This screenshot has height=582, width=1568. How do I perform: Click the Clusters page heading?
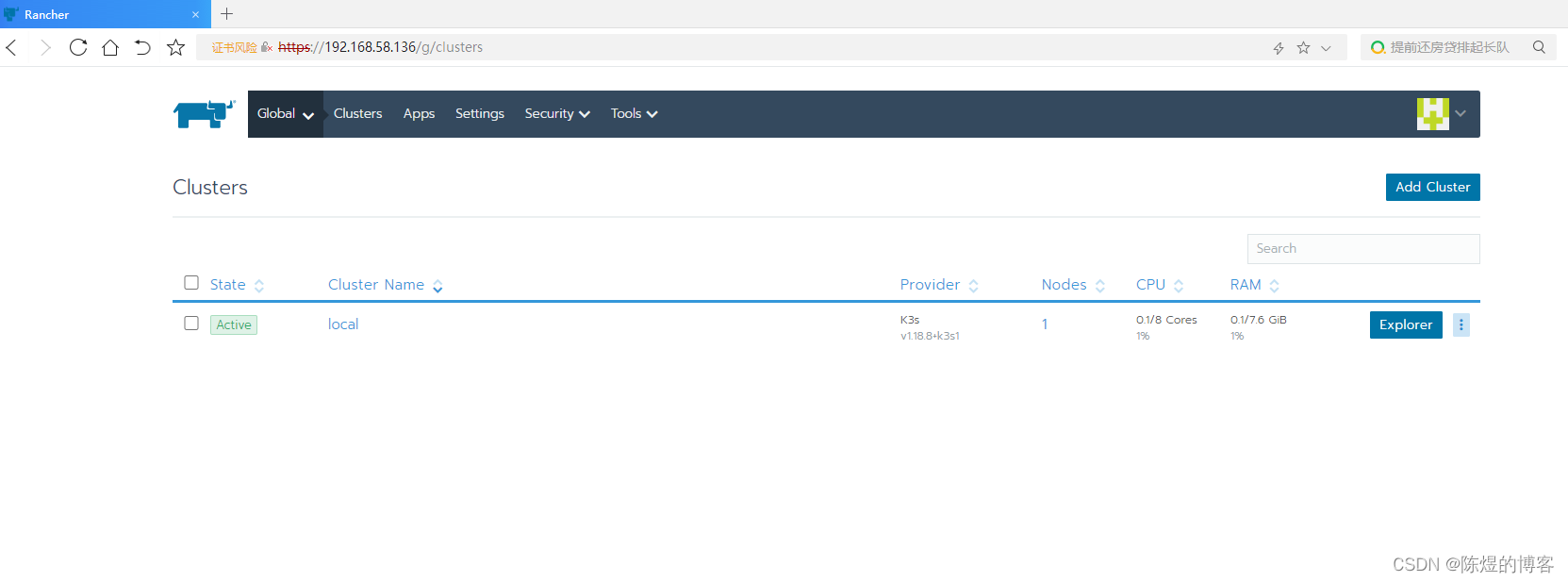210,188
